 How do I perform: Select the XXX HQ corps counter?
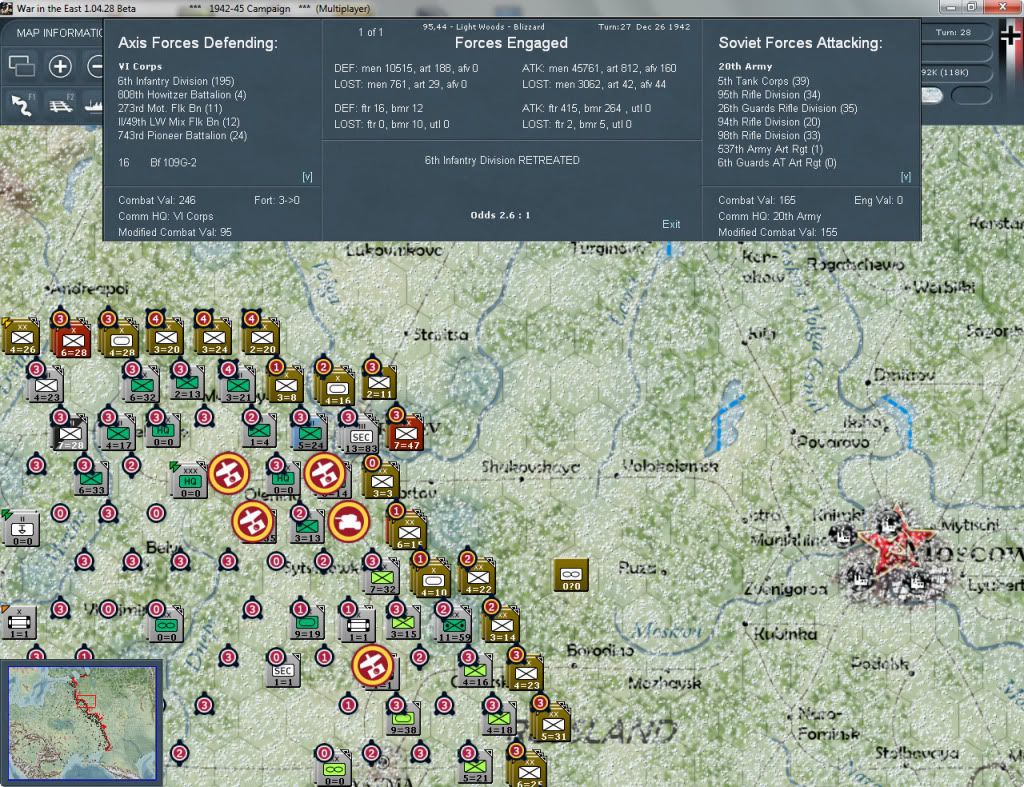pyautogui.click(x=189, y=481)
